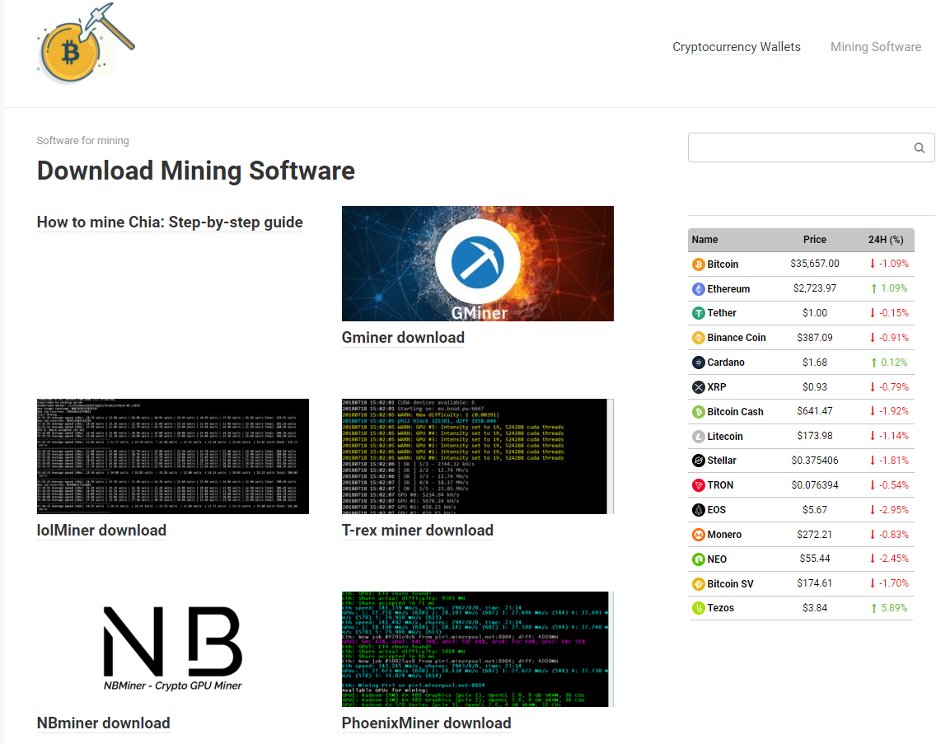Screen dimensions: 936x744
Task: Click the Binance Coin price $387.09
Action: (814, 337)
